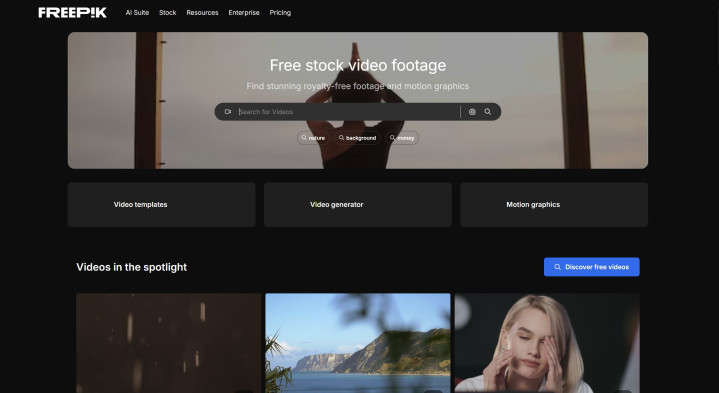
Task: Open the AI Suite menu
Action: [x=137, y=12]
